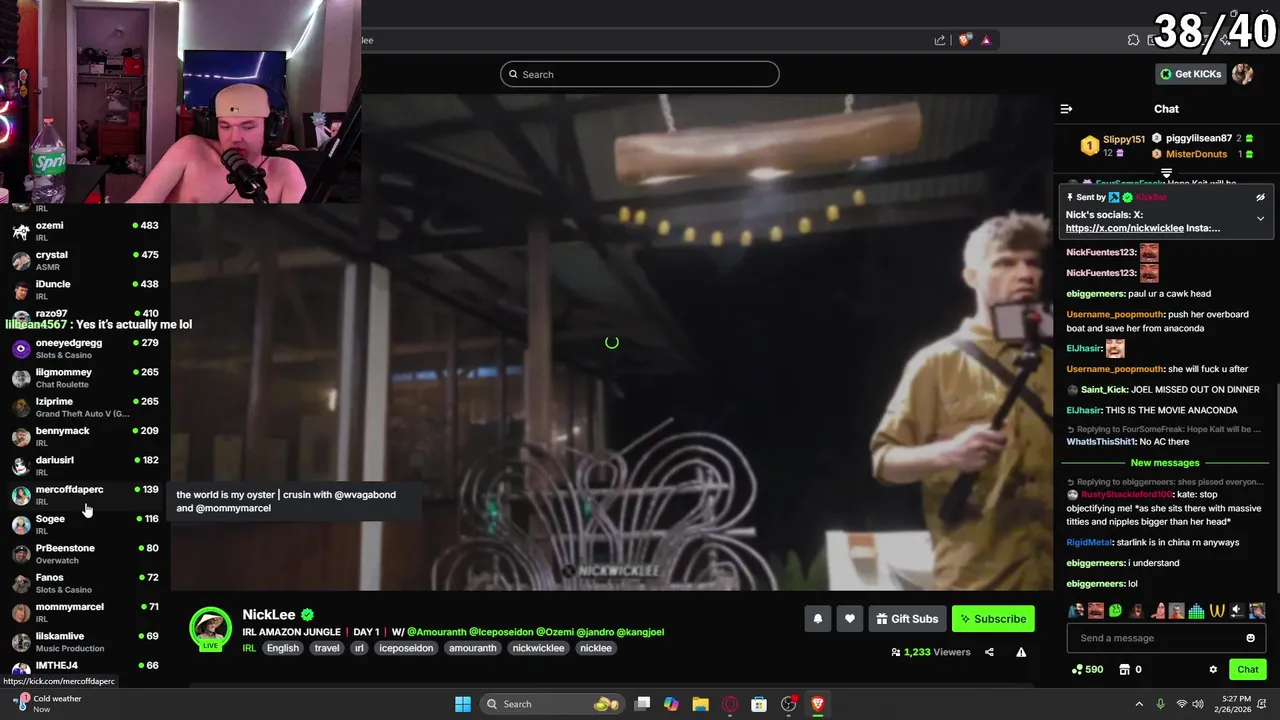
Task: Show hidden system tray icons
Action: click(x=1138, y=704)
